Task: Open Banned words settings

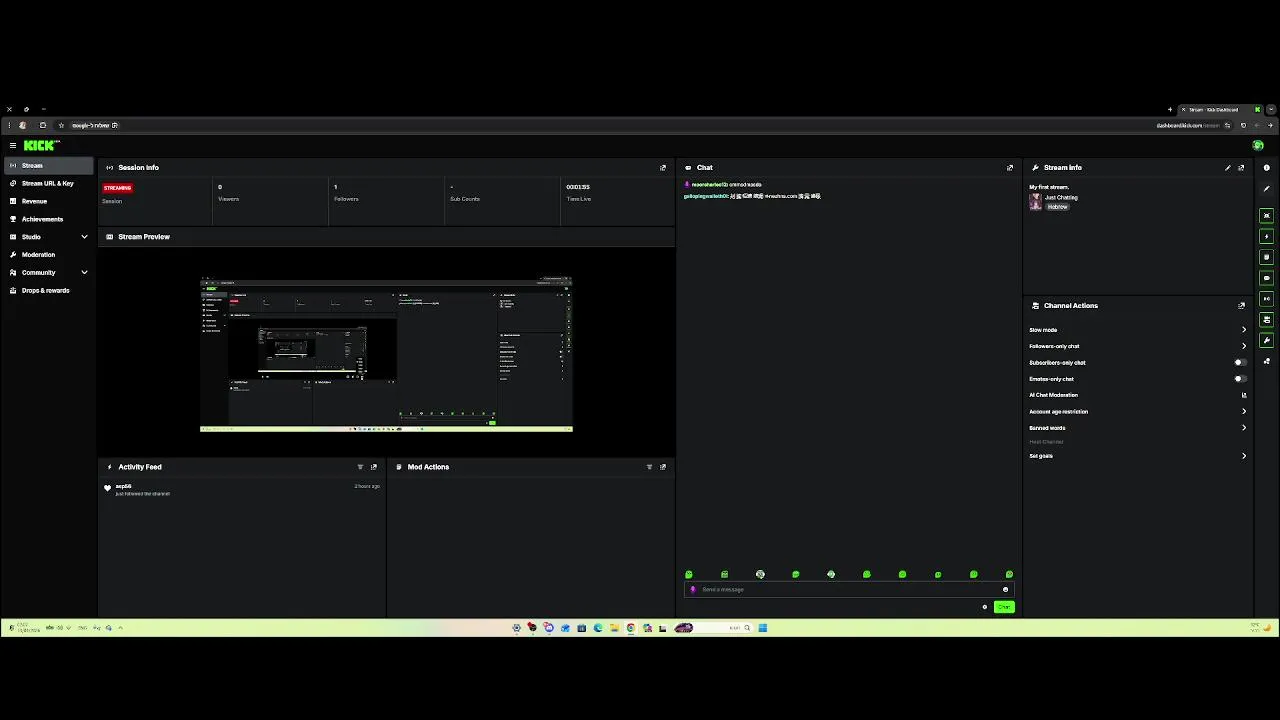Action: pyautogui.click(x=1138, y=428)
